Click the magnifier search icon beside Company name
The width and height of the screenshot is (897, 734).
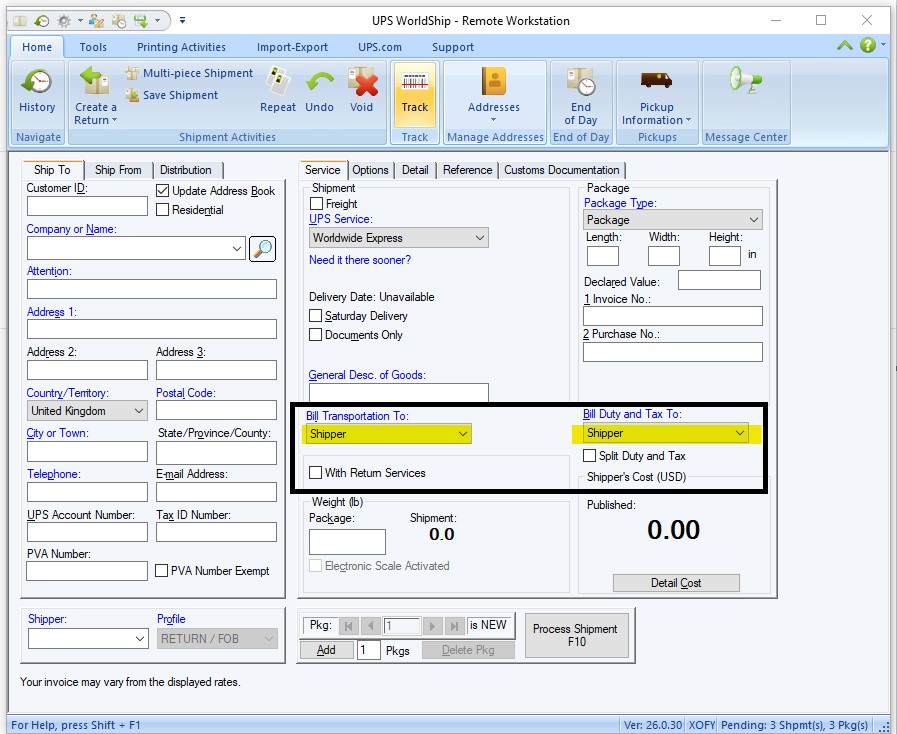click(262, 248)
